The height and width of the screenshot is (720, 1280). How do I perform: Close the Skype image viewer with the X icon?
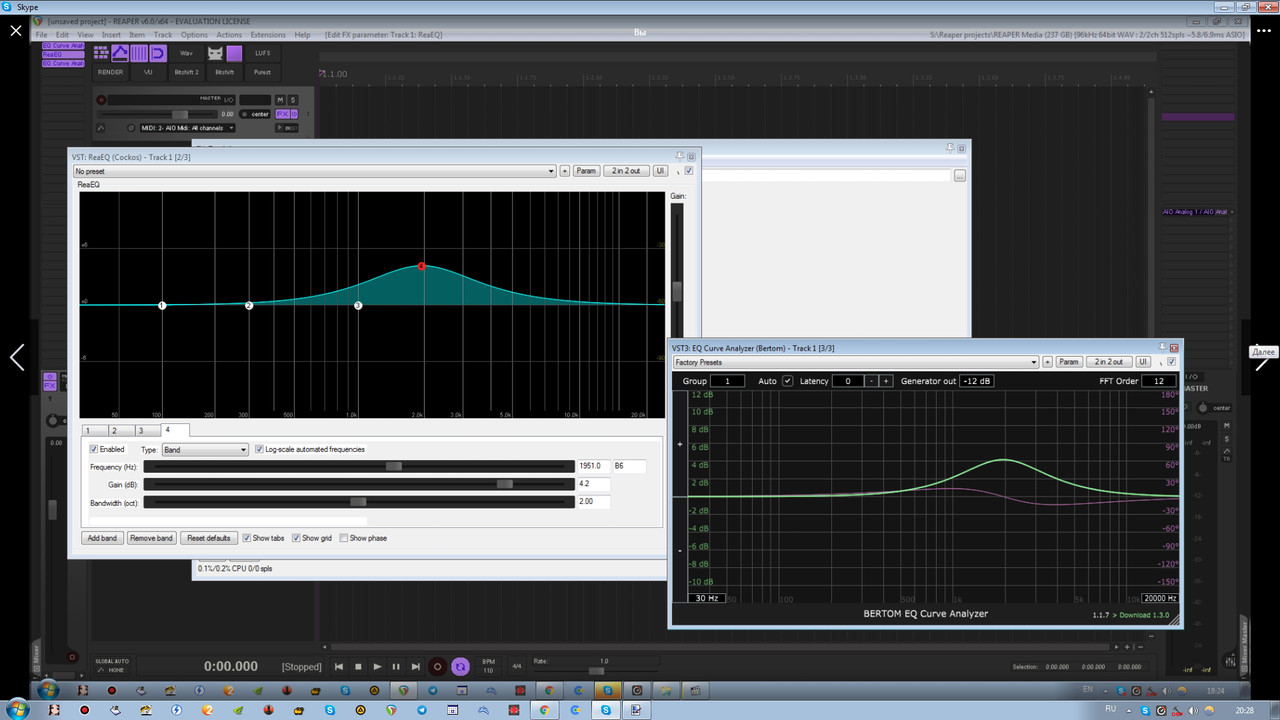(x=16, y=31)
